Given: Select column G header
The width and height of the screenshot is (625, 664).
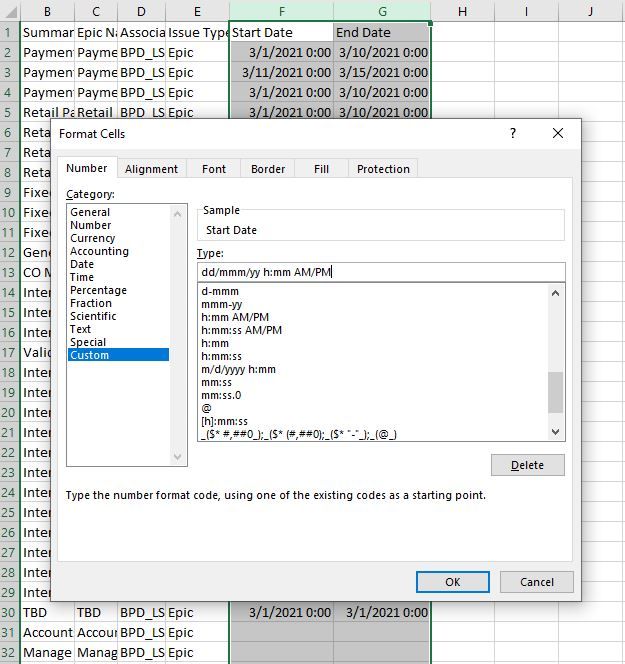Looking at the screenshot, I should tap(382, 11).
